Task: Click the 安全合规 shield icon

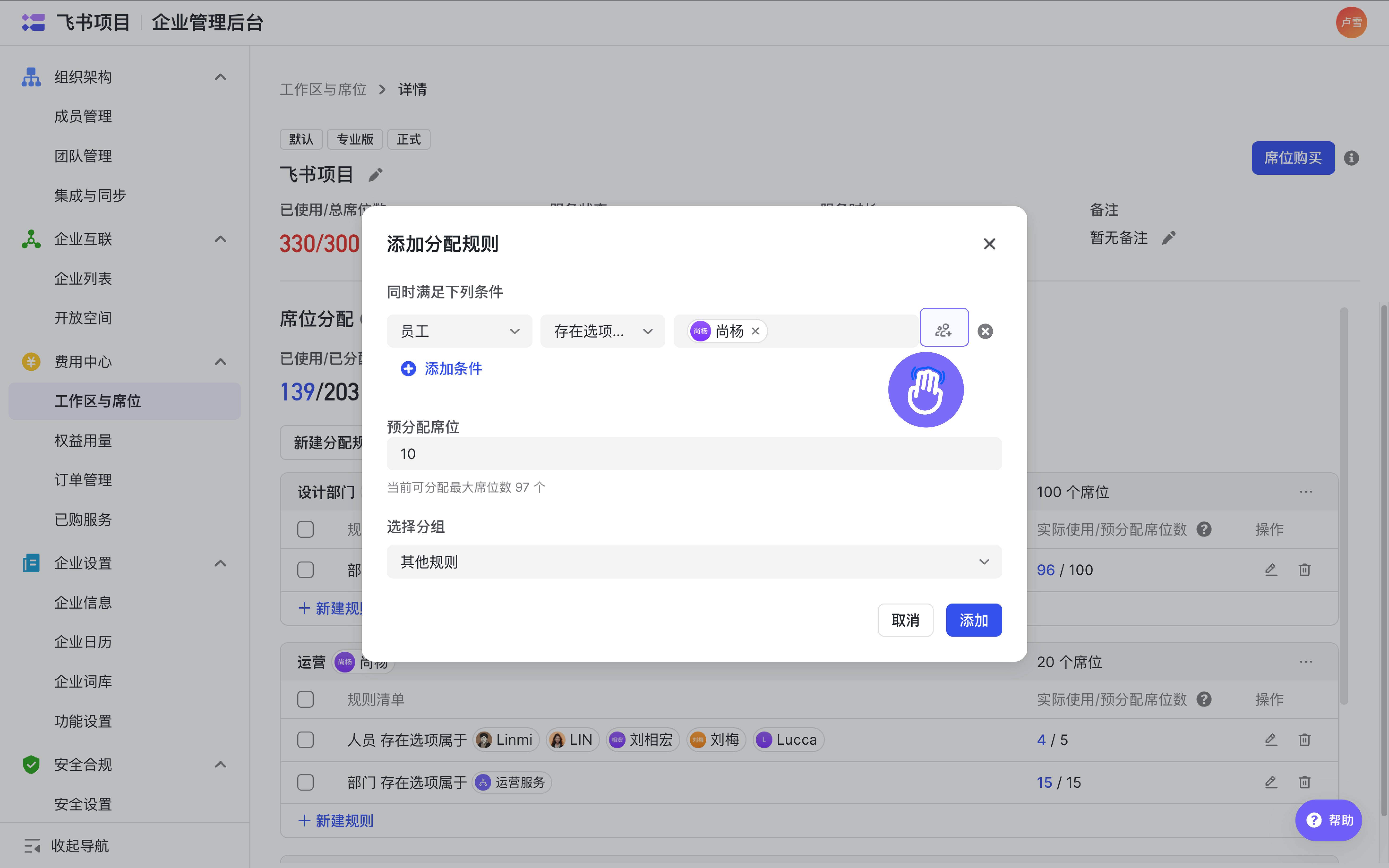Action: tap(31, 765)
